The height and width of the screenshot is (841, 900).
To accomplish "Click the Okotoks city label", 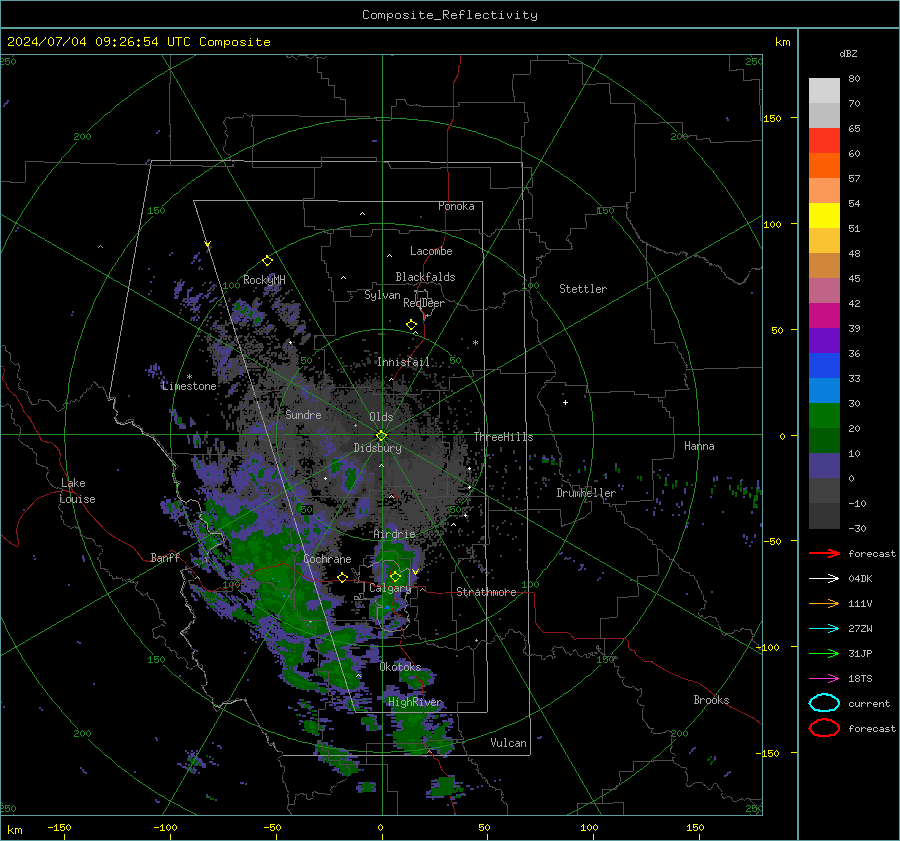I will 400,667.
